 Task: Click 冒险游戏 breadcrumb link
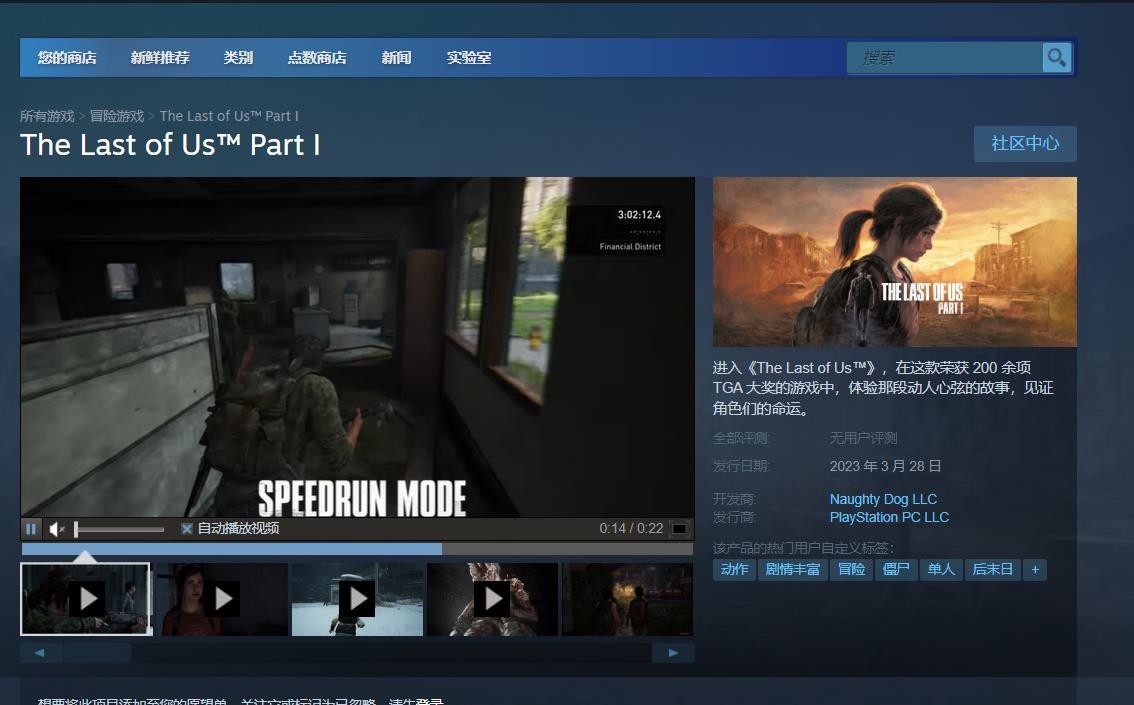tap(116, 116)
